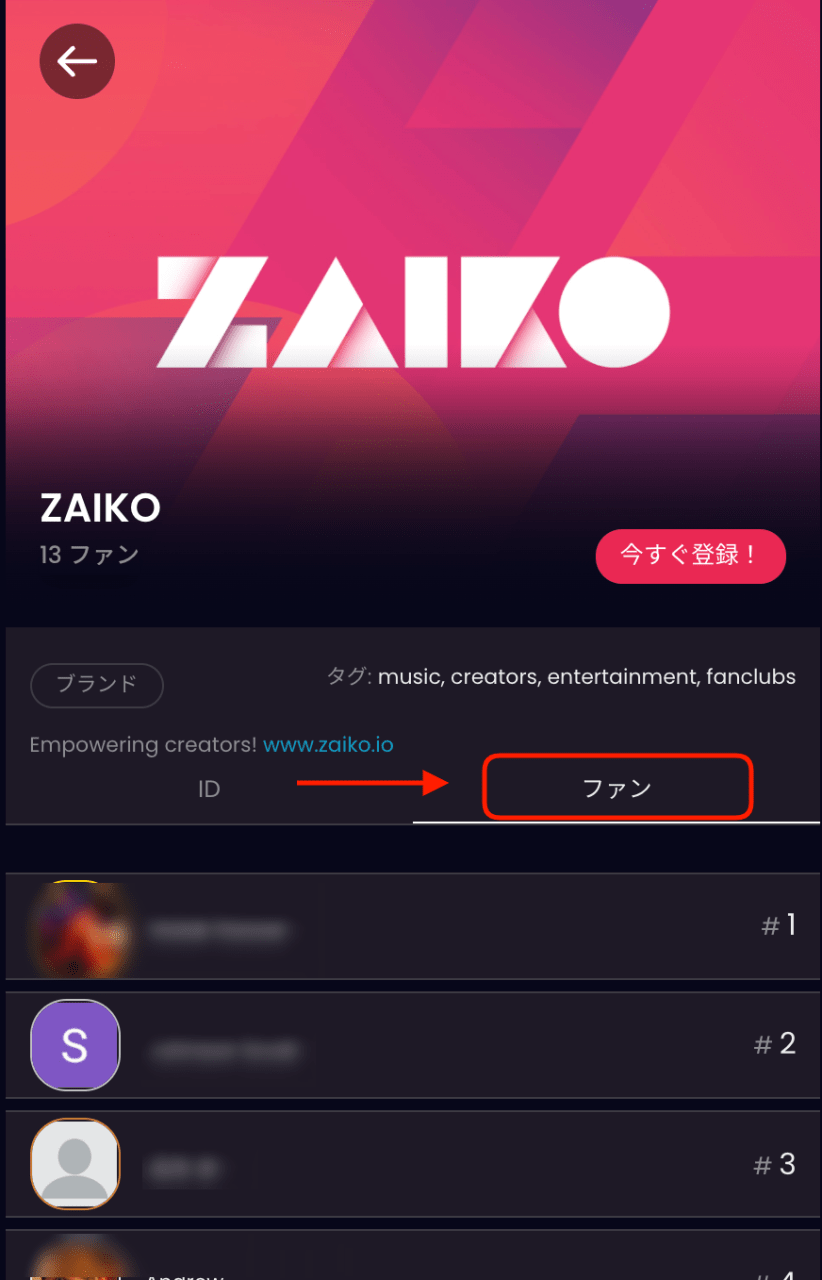Click the large ZAIKO logo banner
822x1280 pixels.
tap(413, 311)
